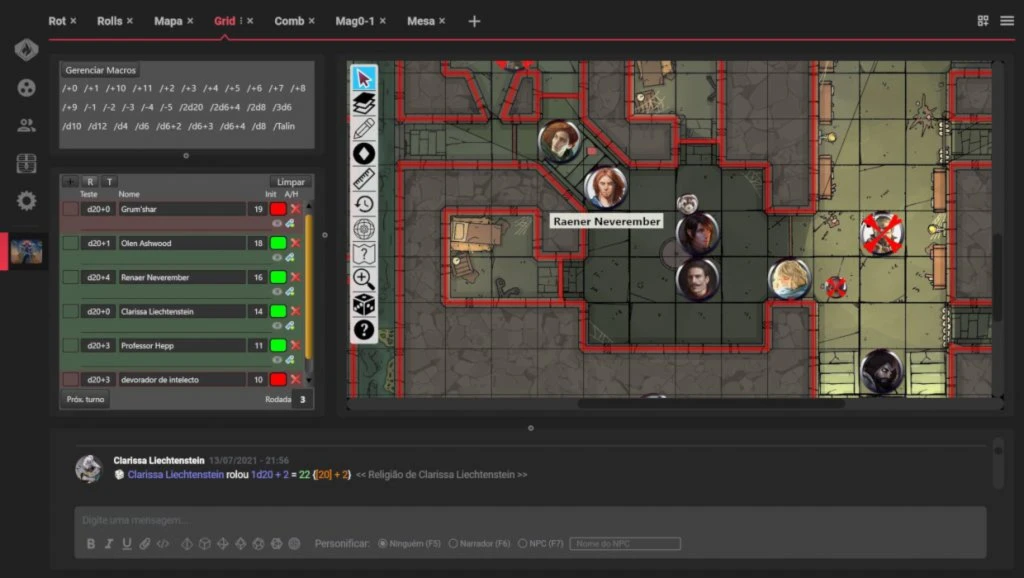Click Gerenciar Macros button
The image size is (1024, 578).
[x=101, y=70]
